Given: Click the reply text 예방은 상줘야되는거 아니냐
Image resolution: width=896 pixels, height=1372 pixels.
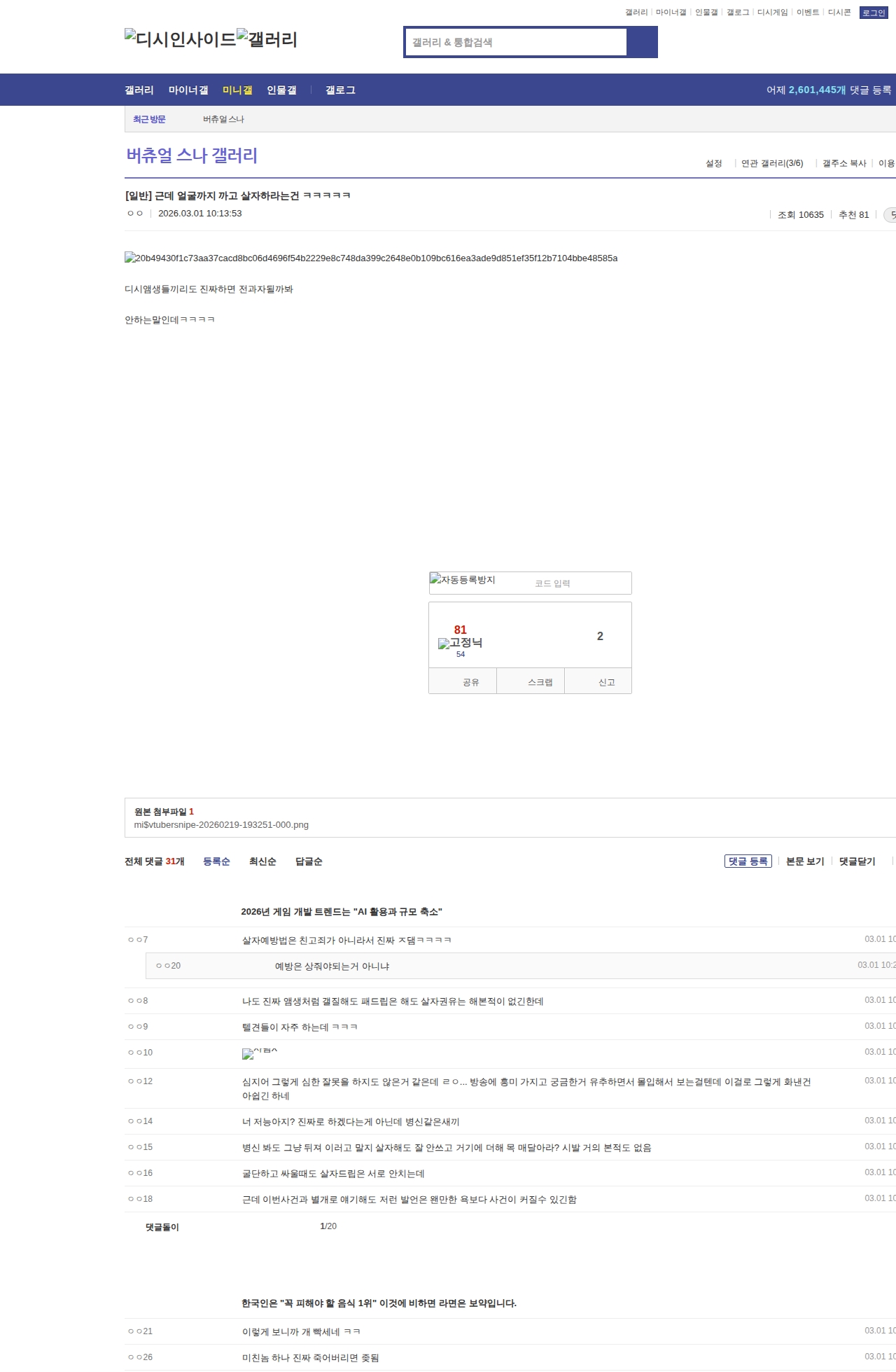Looking at the screenshot, I should pos(332,966).
